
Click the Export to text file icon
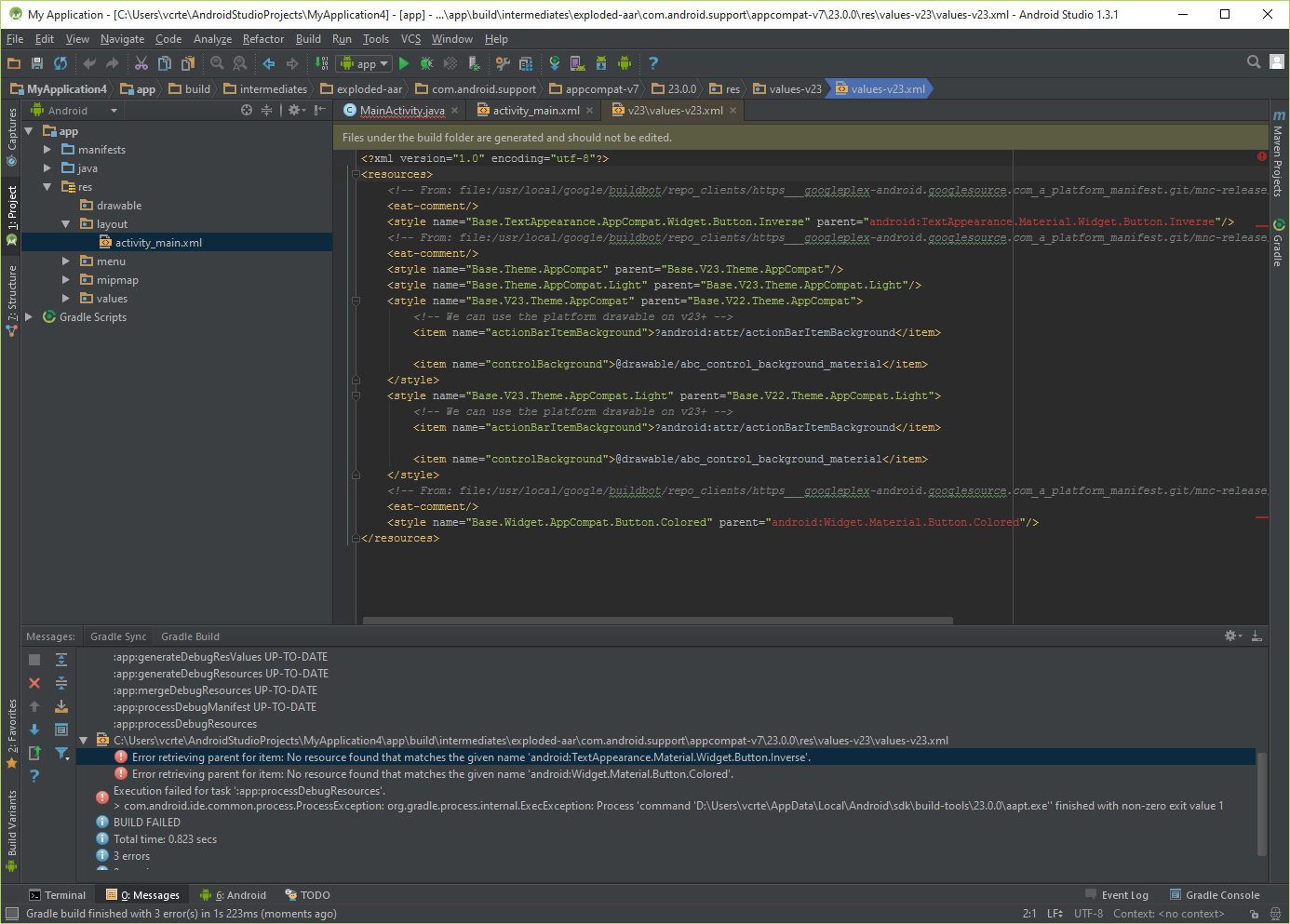click(x=34, y=753)
